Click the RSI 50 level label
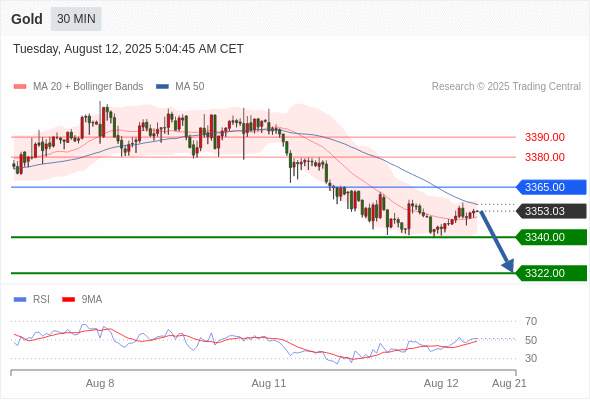Screen dimensions: 590x400 (x=531, y=340)
